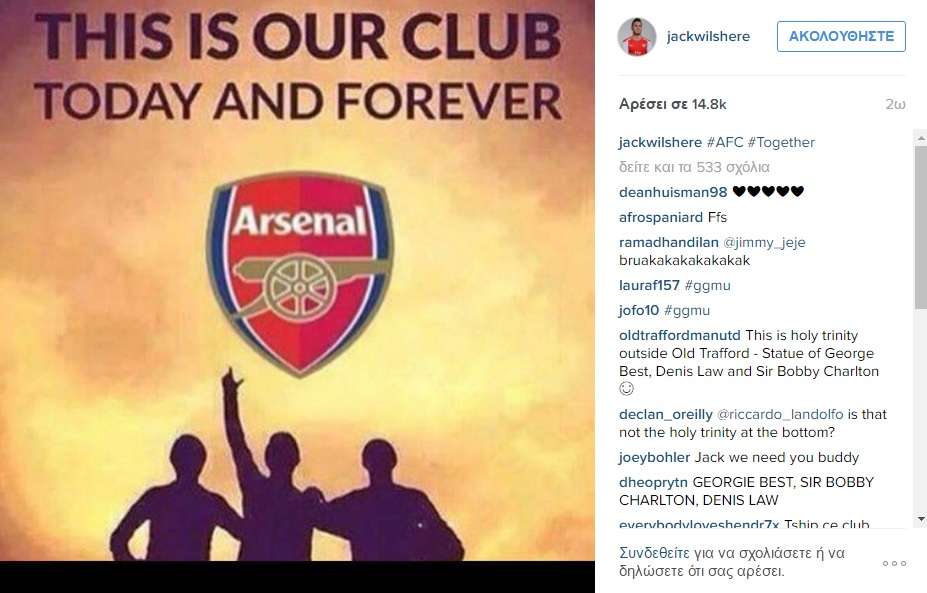Click the Arsenal crest in the photo

pyautogui.click(x=300, y=273)
